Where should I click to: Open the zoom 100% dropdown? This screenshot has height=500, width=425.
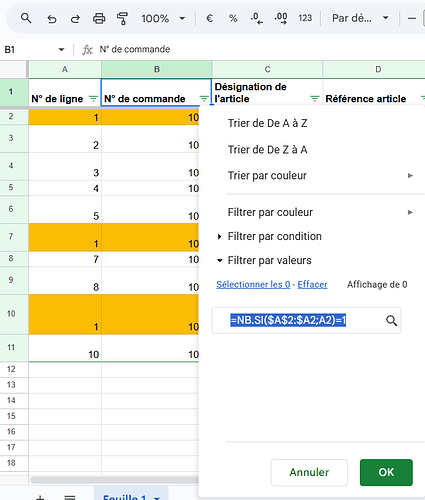pyautogui.click(x=163, y=18)
